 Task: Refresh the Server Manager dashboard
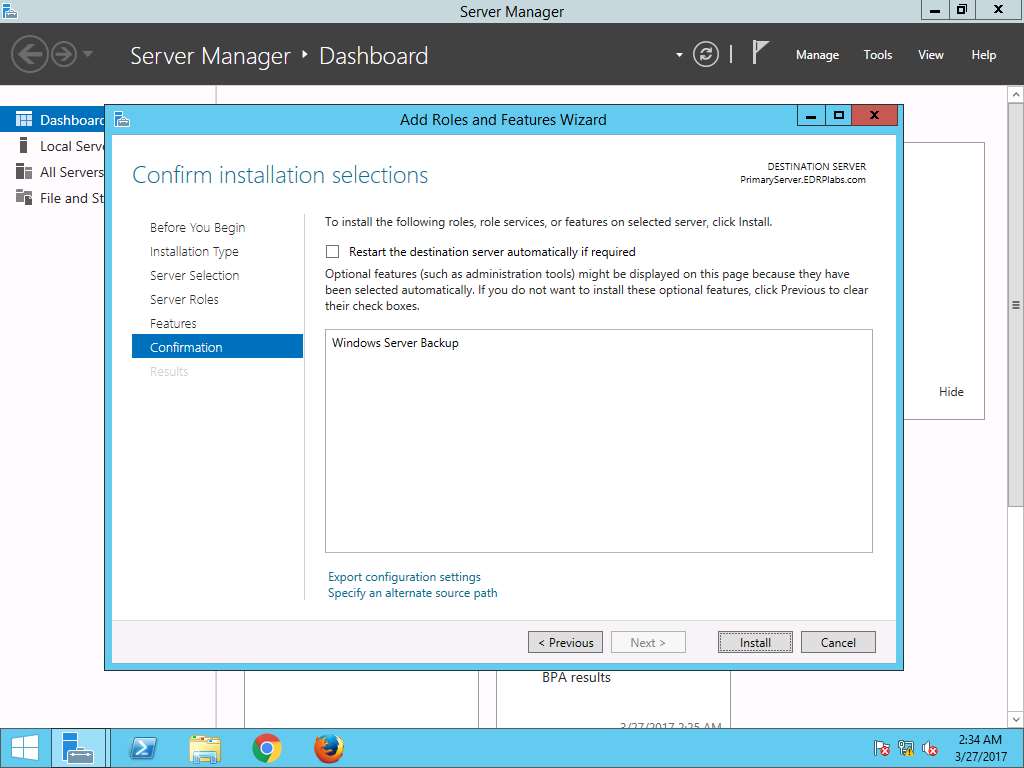click(x=705, y=54)
